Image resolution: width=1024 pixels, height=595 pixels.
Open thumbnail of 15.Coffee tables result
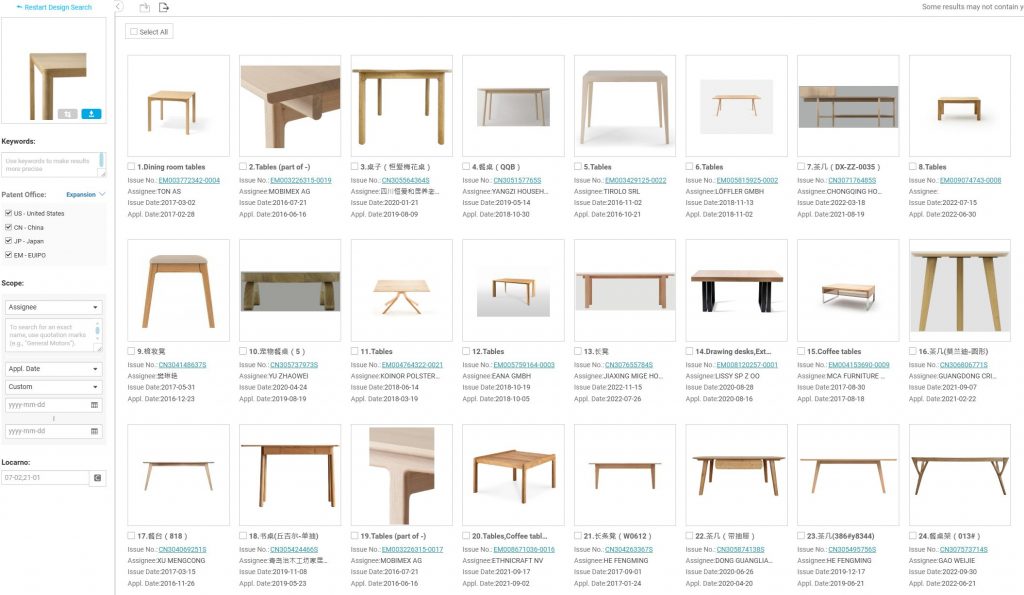tap(848, 291)
